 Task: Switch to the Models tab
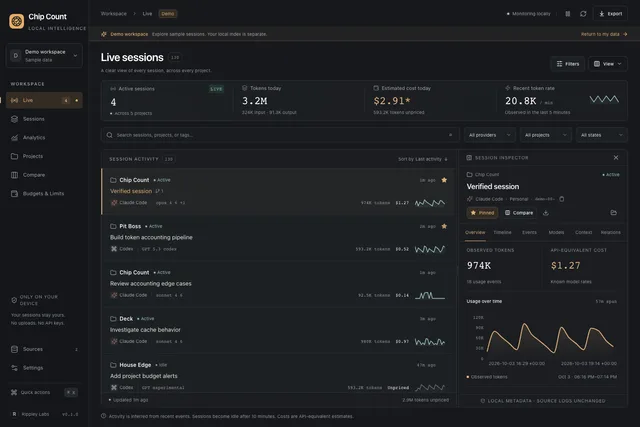[x=556, y=232]
